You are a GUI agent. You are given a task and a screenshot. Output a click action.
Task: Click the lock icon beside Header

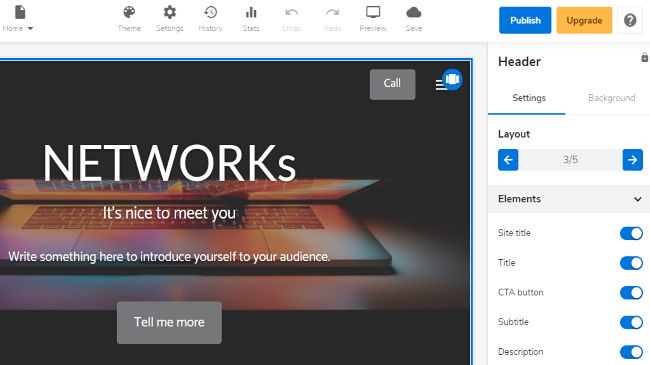pyautogui.click(x=644, y=58)
